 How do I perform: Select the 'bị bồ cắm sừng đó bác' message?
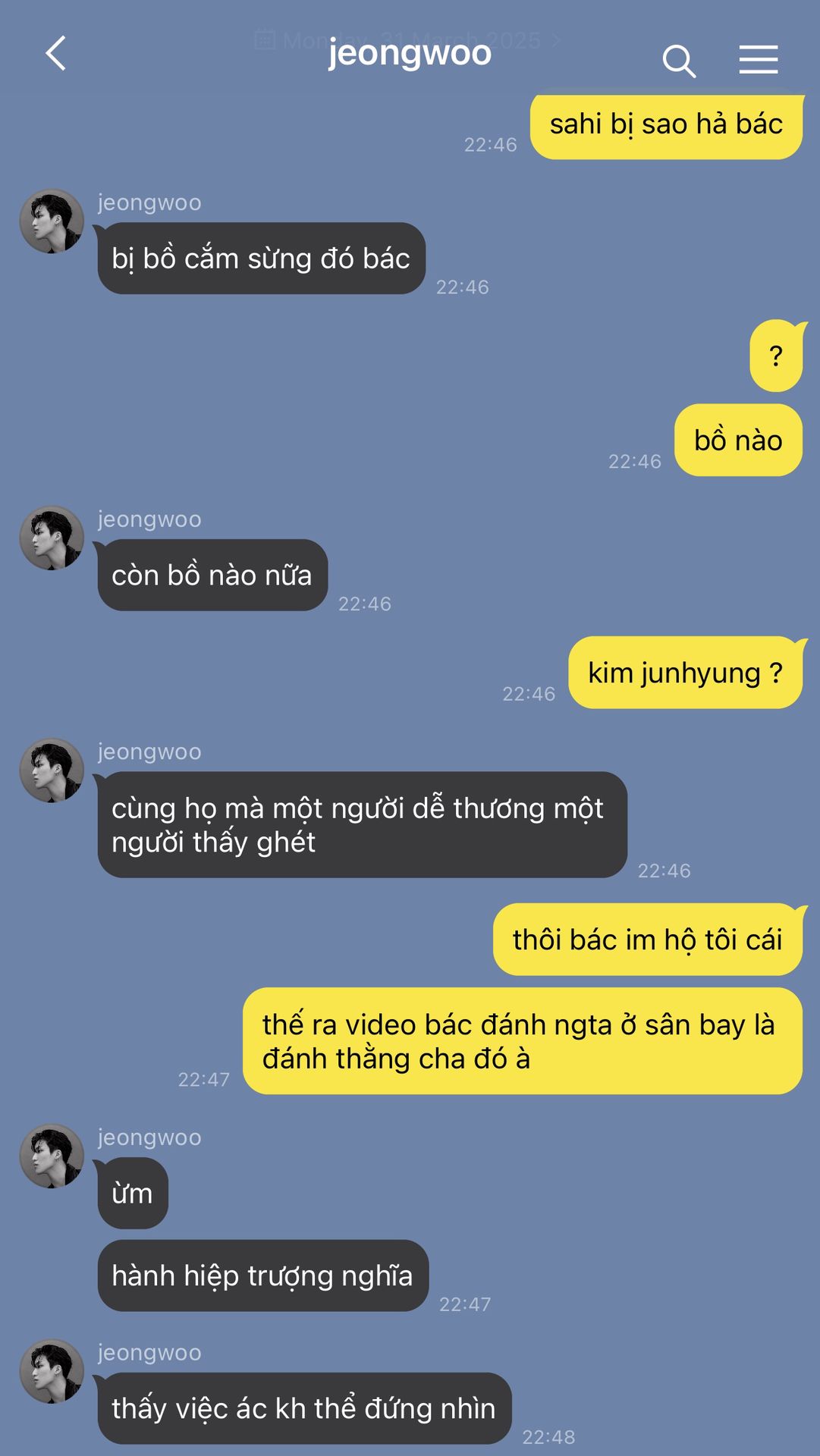point(261,259)
